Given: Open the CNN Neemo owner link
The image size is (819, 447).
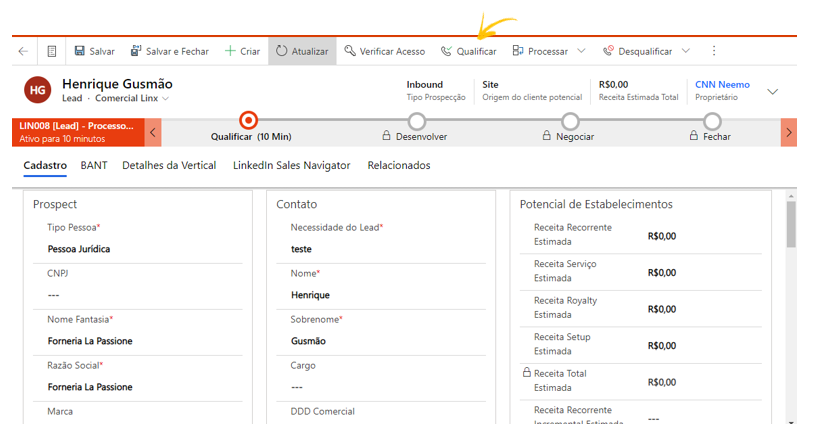Looking at the screenshot, I should [722, 85].
